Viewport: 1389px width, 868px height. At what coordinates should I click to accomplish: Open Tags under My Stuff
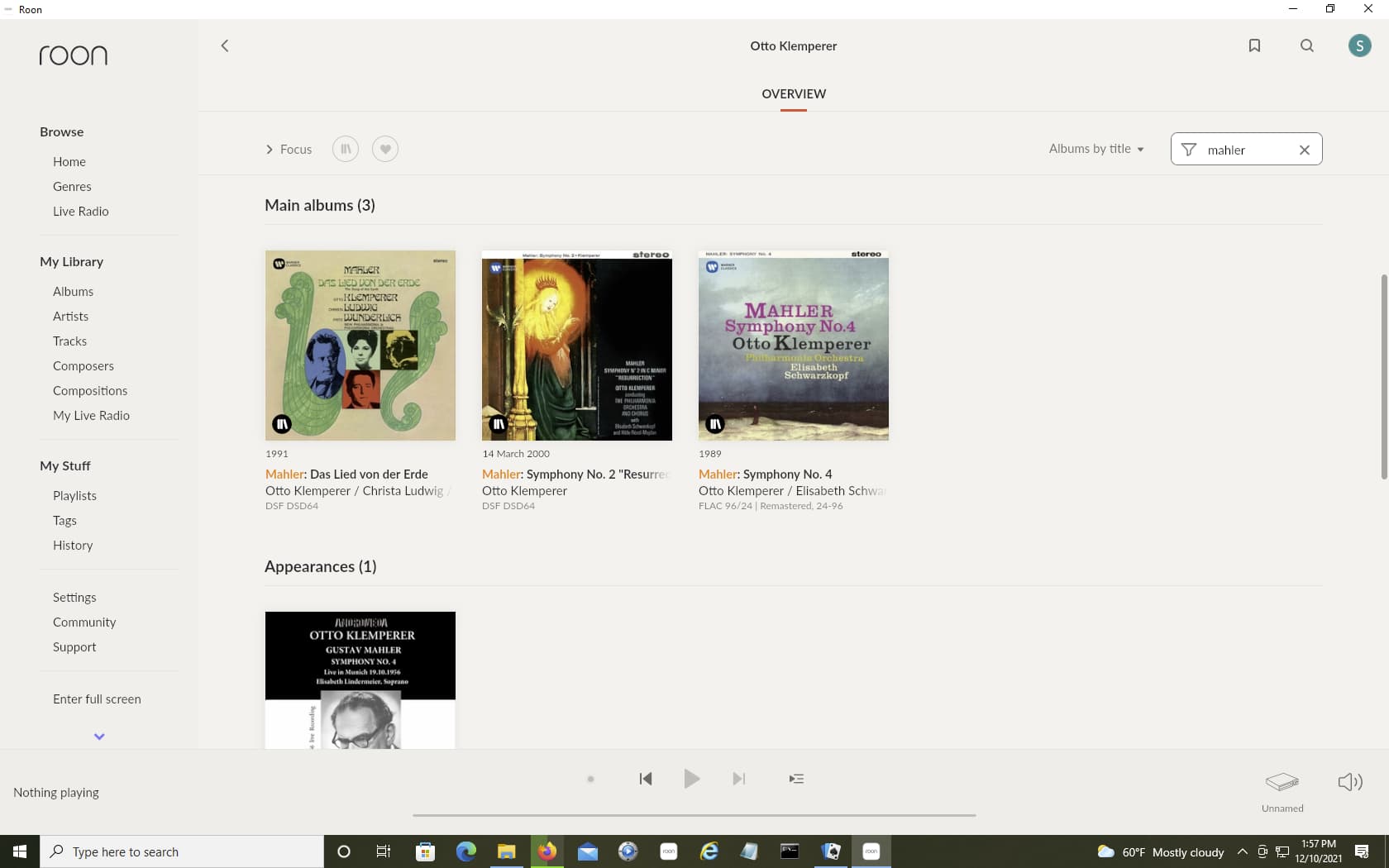(64, 520)
